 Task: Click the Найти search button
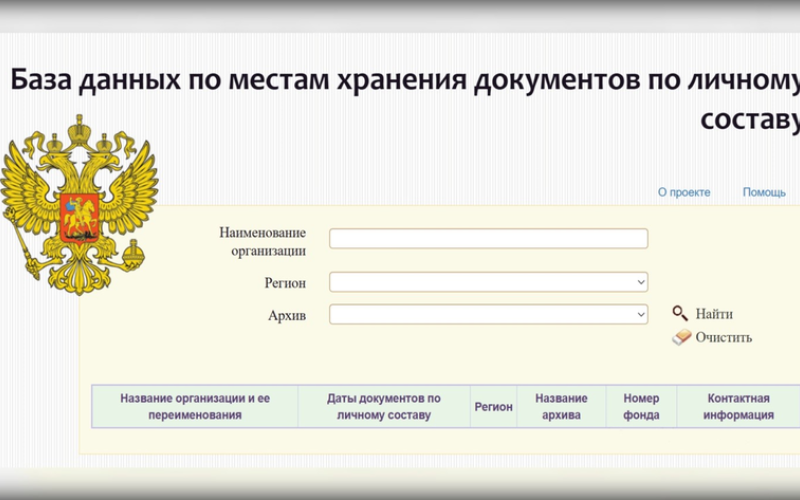[714, 314]
